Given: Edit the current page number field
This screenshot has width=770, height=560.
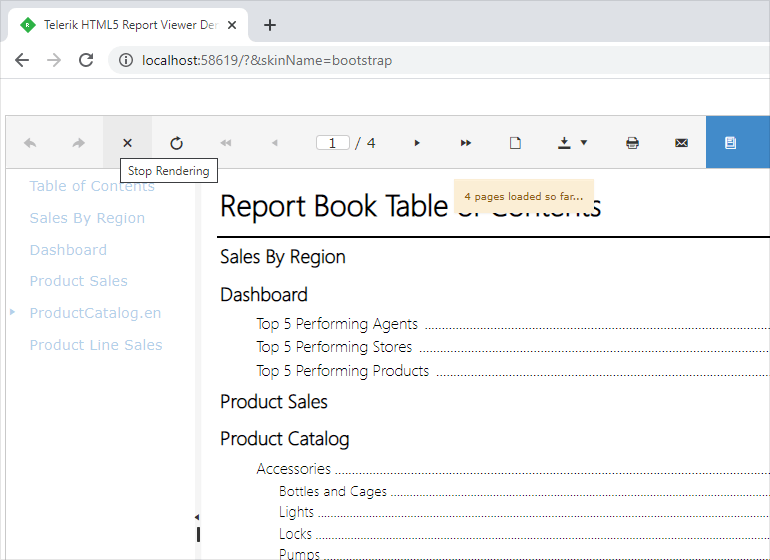Looking at the screenshot, I should pos(333,143).
